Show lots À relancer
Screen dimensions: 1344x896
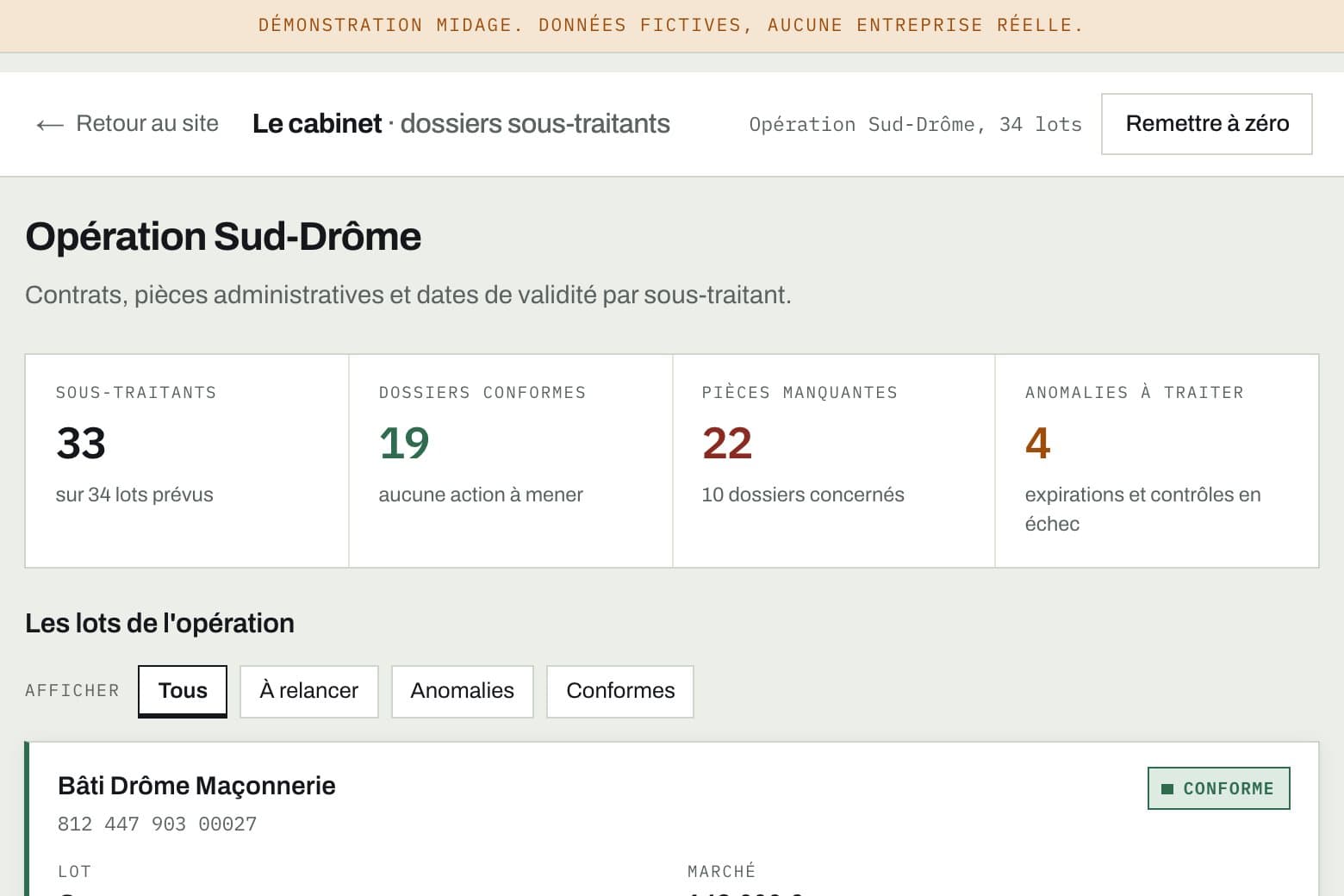coord(309,691)
